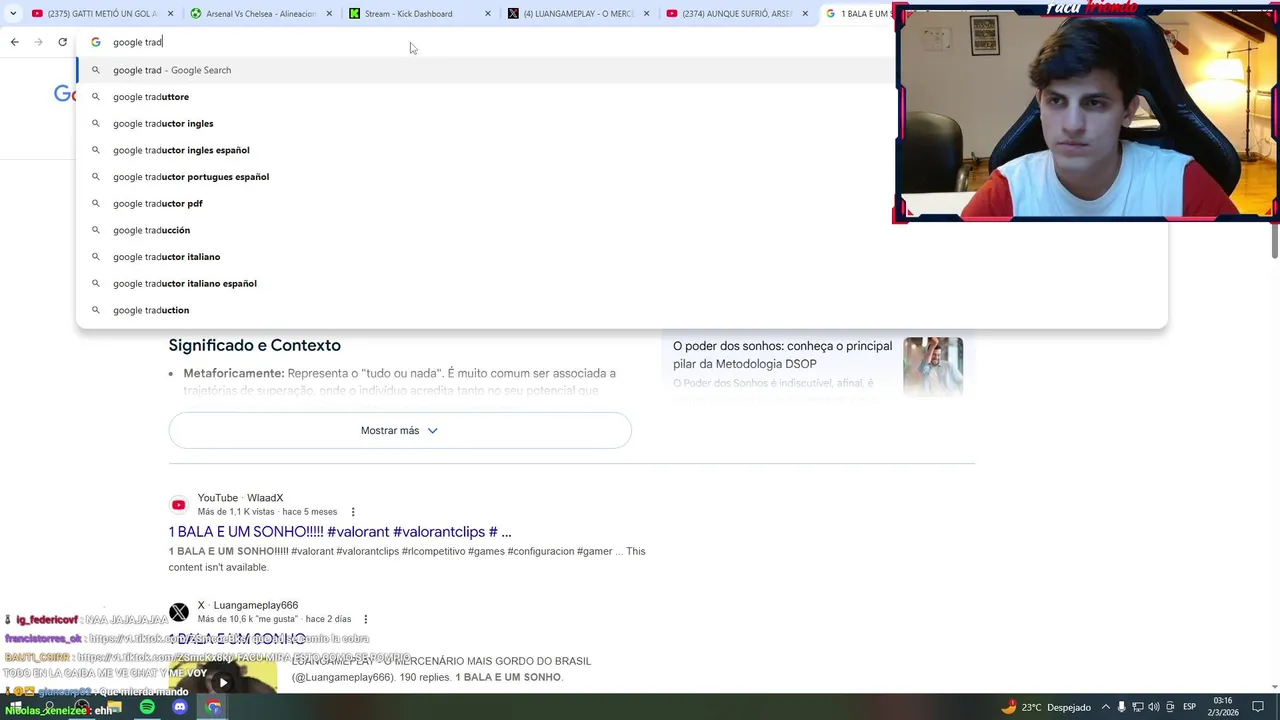Image resolution: width=1280 pixels, height=720 pixels.
Task: Open Spotify from the taskbar
Action: [x=147, y=707]
